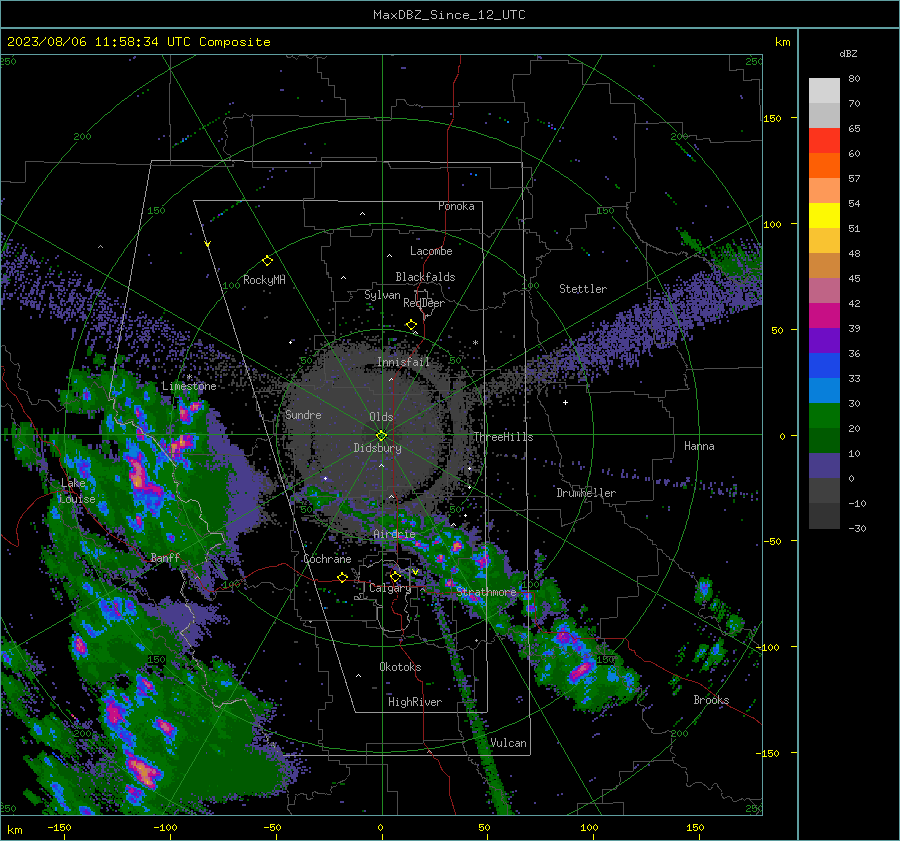900x841 pixels.
Task: Click the Airdrie label
Action: [x=394, y=534]
